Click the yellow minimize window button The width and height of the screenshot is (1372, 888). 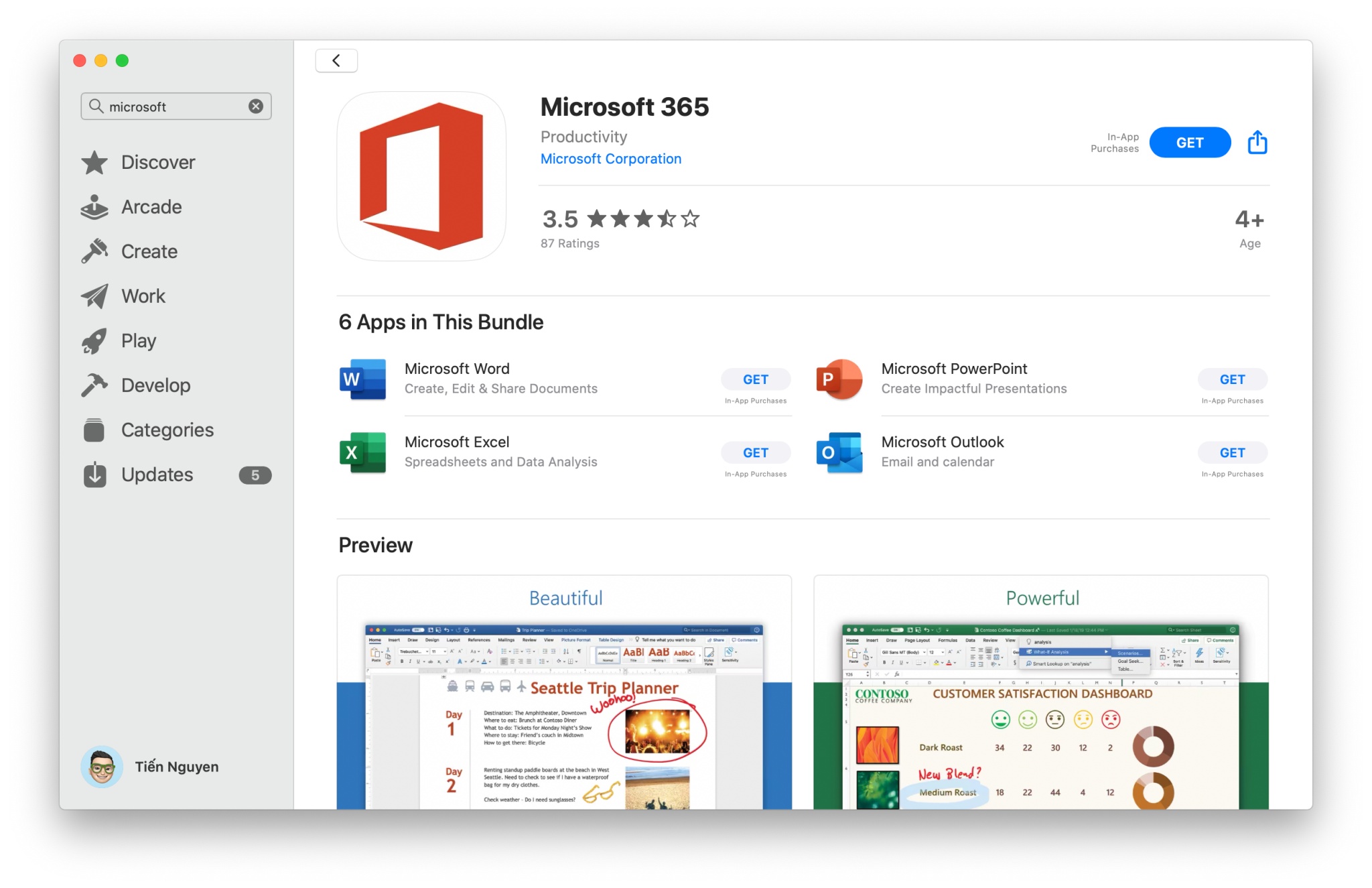(x=100, y=61)
